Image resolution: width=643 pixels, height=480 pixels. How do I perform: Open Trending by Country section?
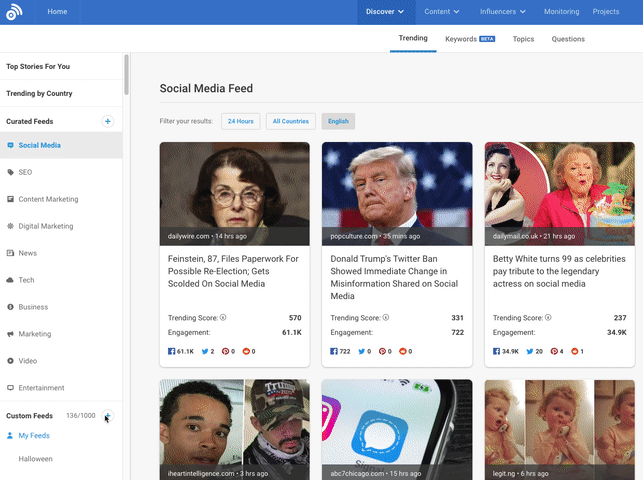(x=40, y=93)
